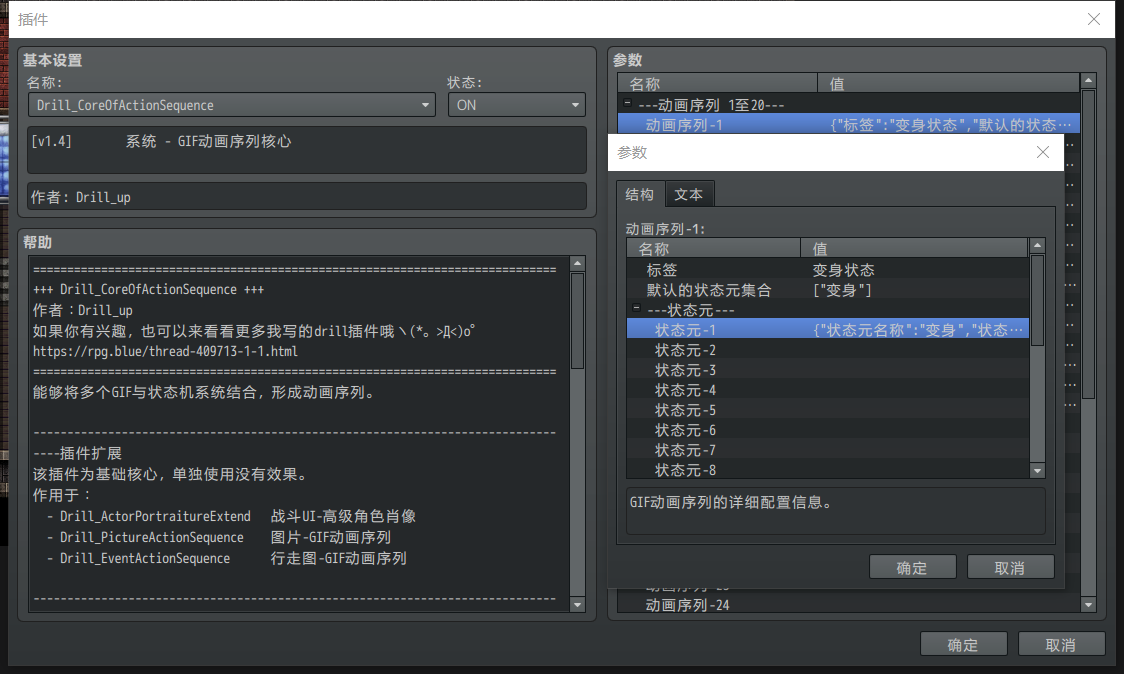The image size is (1124, 674).
Task: Click the scroll-down arrow of the 状态元 list
Action: point(1037,470)
